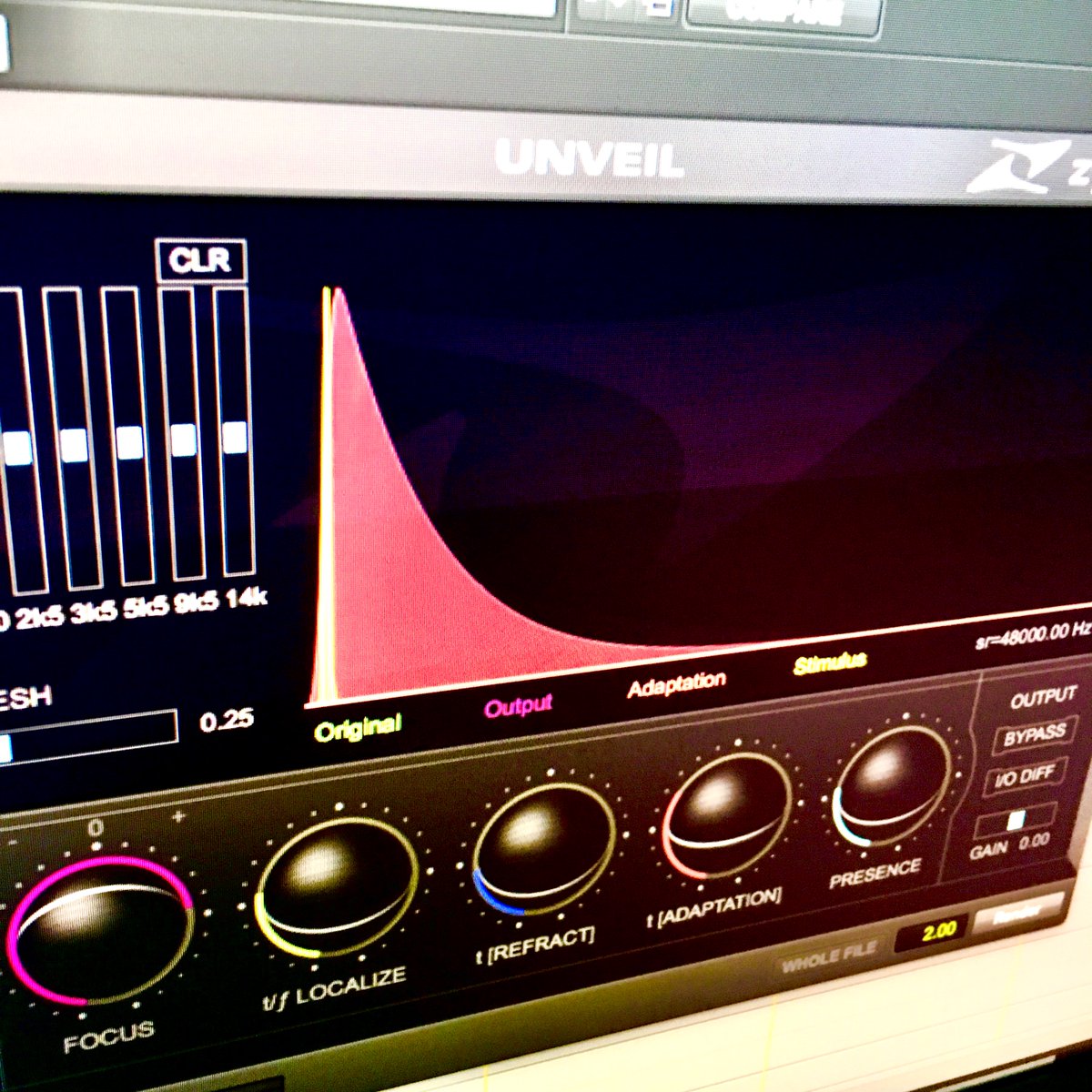Viewport: 1092px width, 1092px height.
Task: Toggle the I/O DIFF button
Action: [1025, 776]
